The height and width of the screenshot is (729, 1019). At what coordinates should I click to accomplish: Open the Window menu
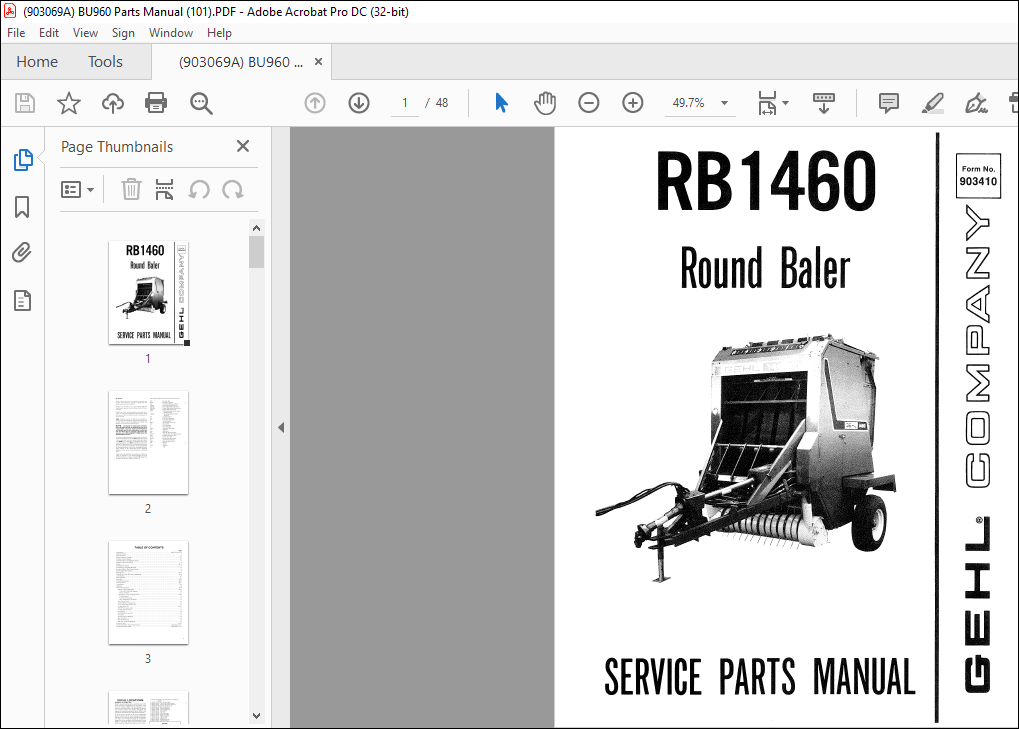171,33
